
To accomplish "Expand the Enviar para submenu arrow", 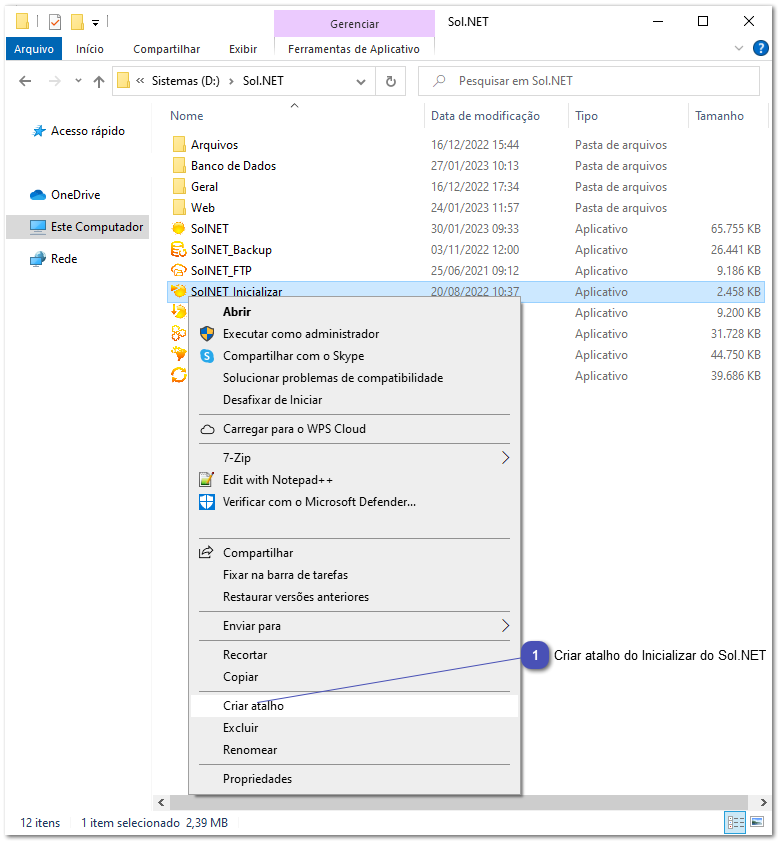I will pyautogui.click(x=505, y=625).
